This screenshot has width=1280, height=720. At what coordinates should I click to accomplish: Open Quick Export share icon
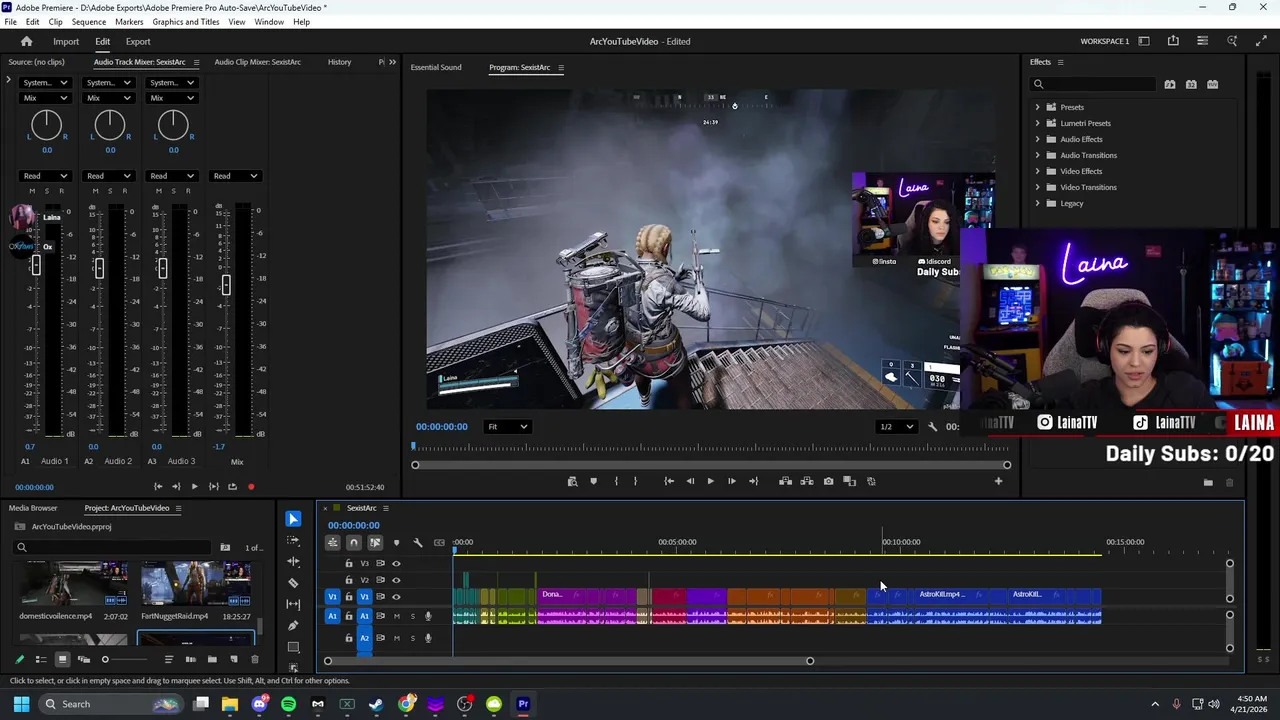click(x=1173, y=42)
